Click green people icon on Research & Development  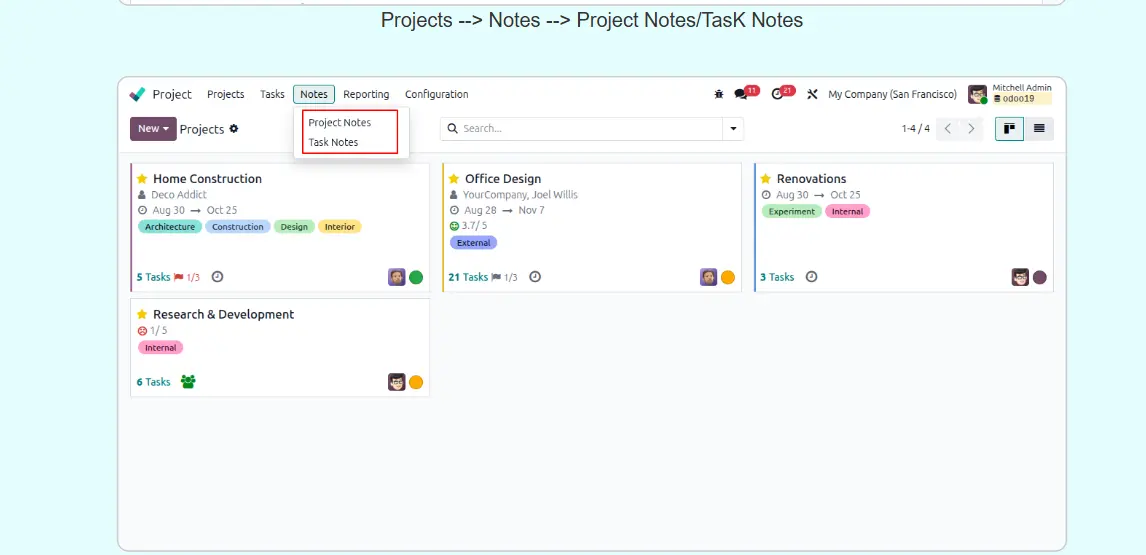click(x=188, y=382)
